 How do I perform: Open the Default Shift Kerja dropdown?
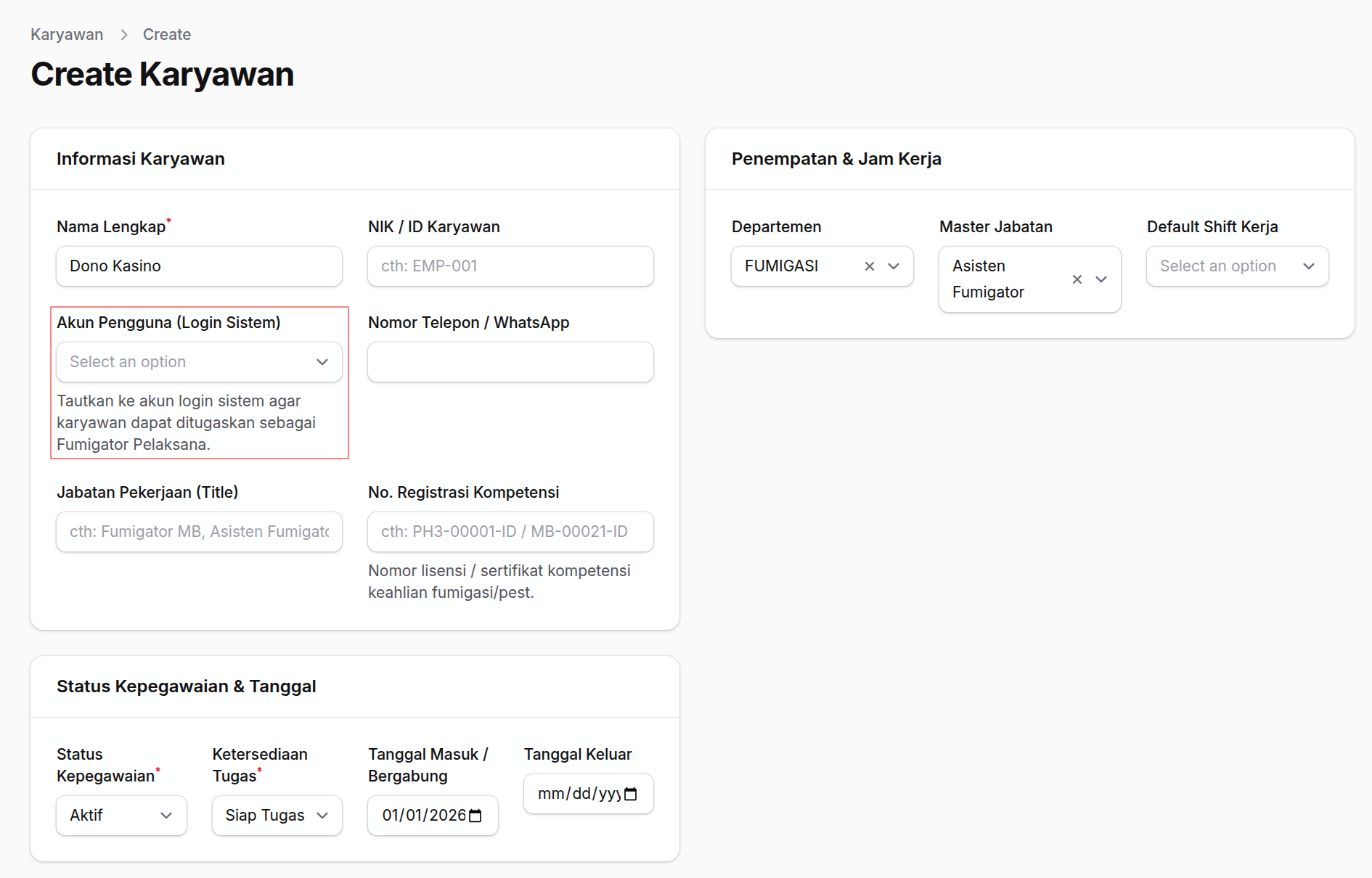coord(1237,266)
